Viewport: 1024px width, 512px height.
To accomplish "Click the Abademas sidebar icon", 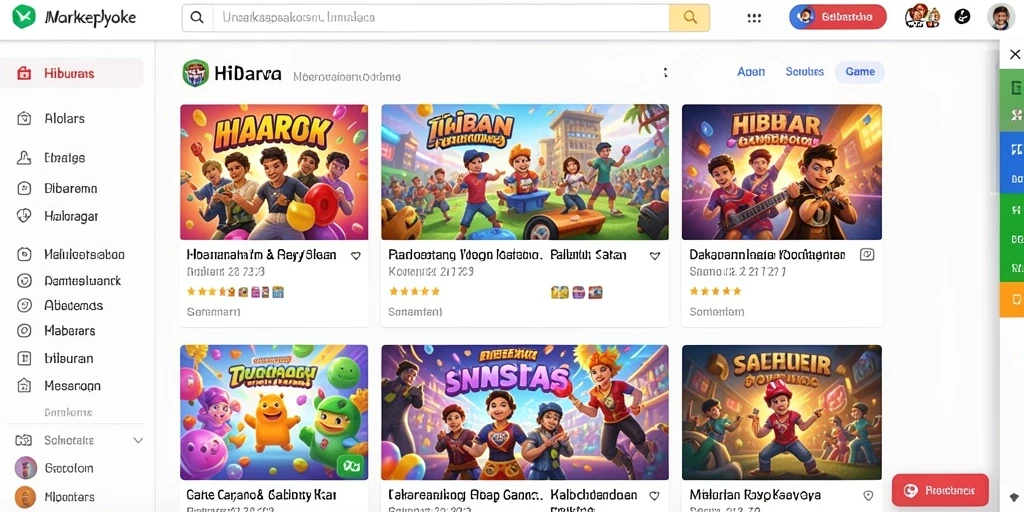I will pyautogui.click(x=24, y=305).
